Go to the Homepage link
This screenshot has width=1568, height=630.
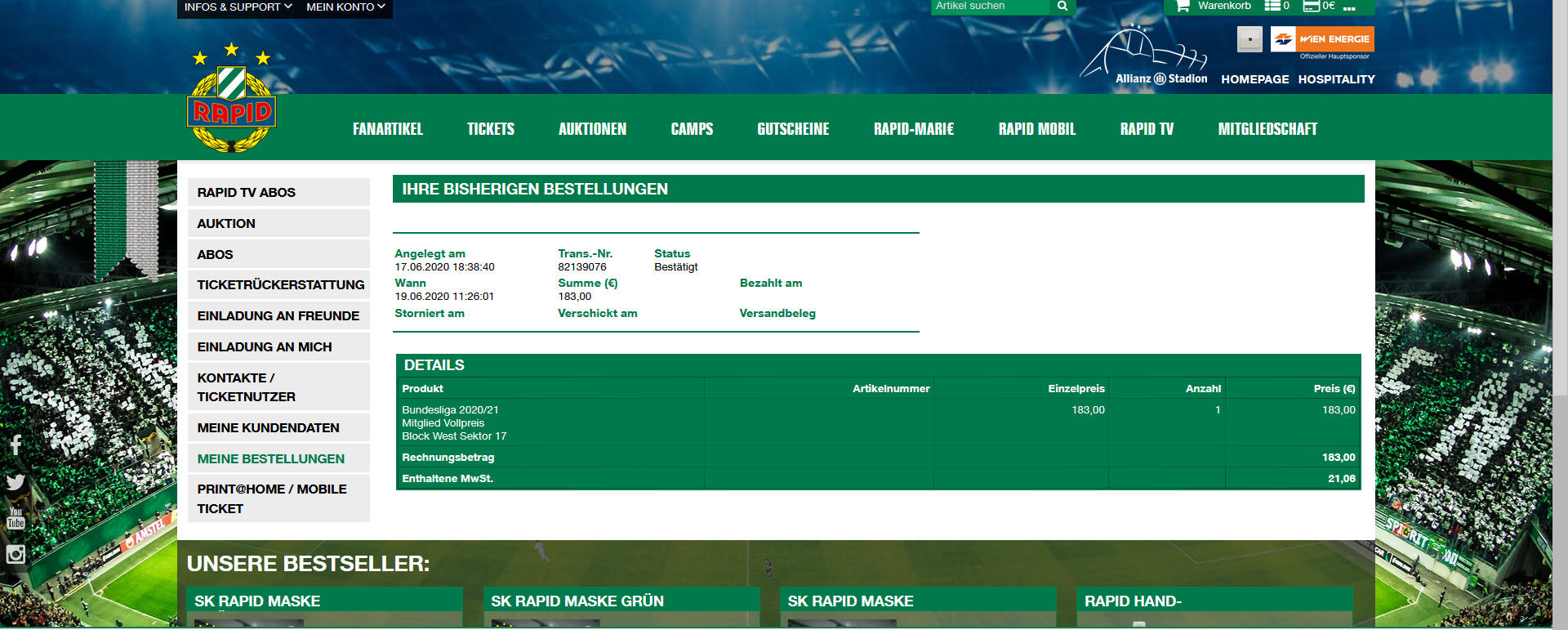tap(1255, 79)
